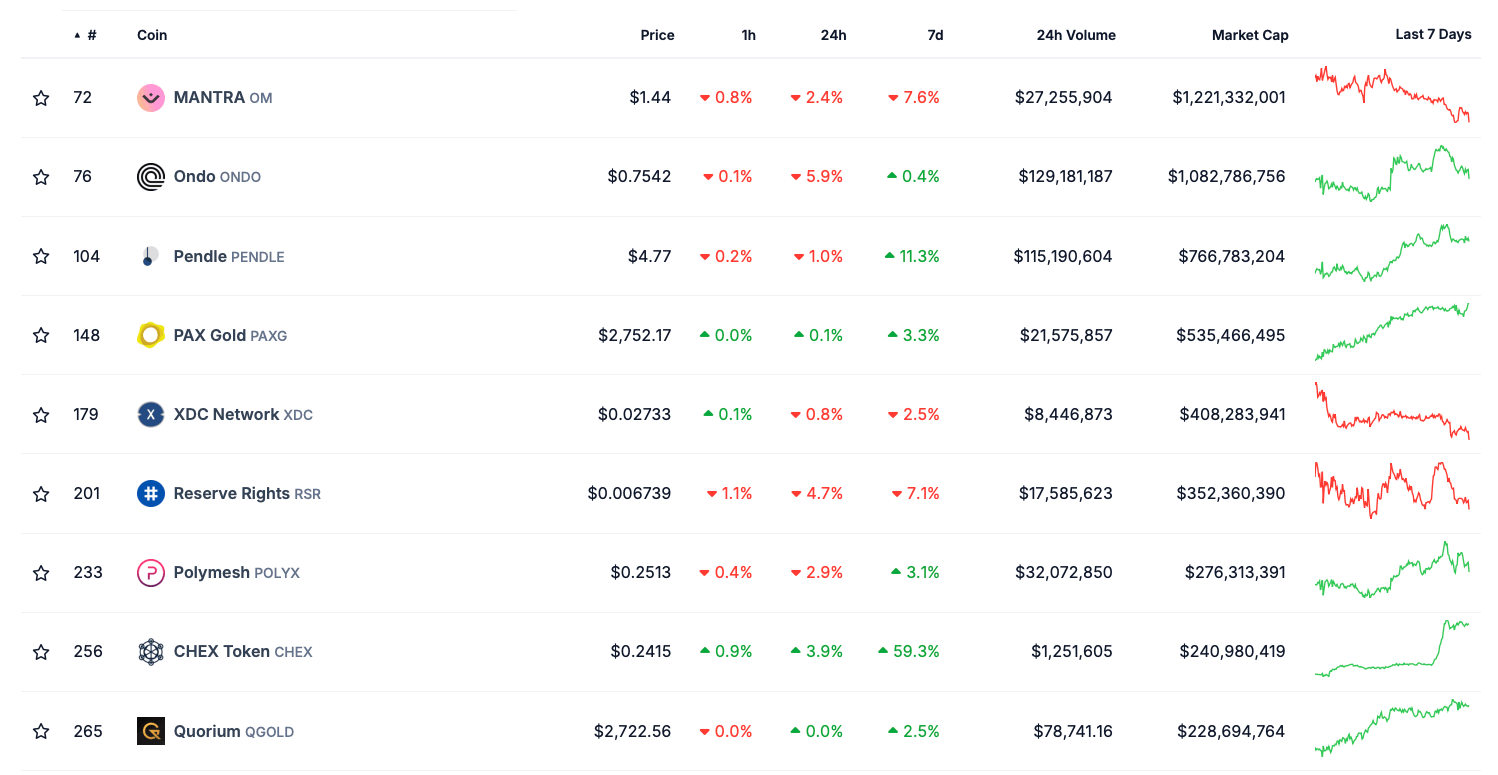Viewport: 1498px width, 775px height.
Task: Click the Pendle coin logo
Action: click(x=151, y=256)
